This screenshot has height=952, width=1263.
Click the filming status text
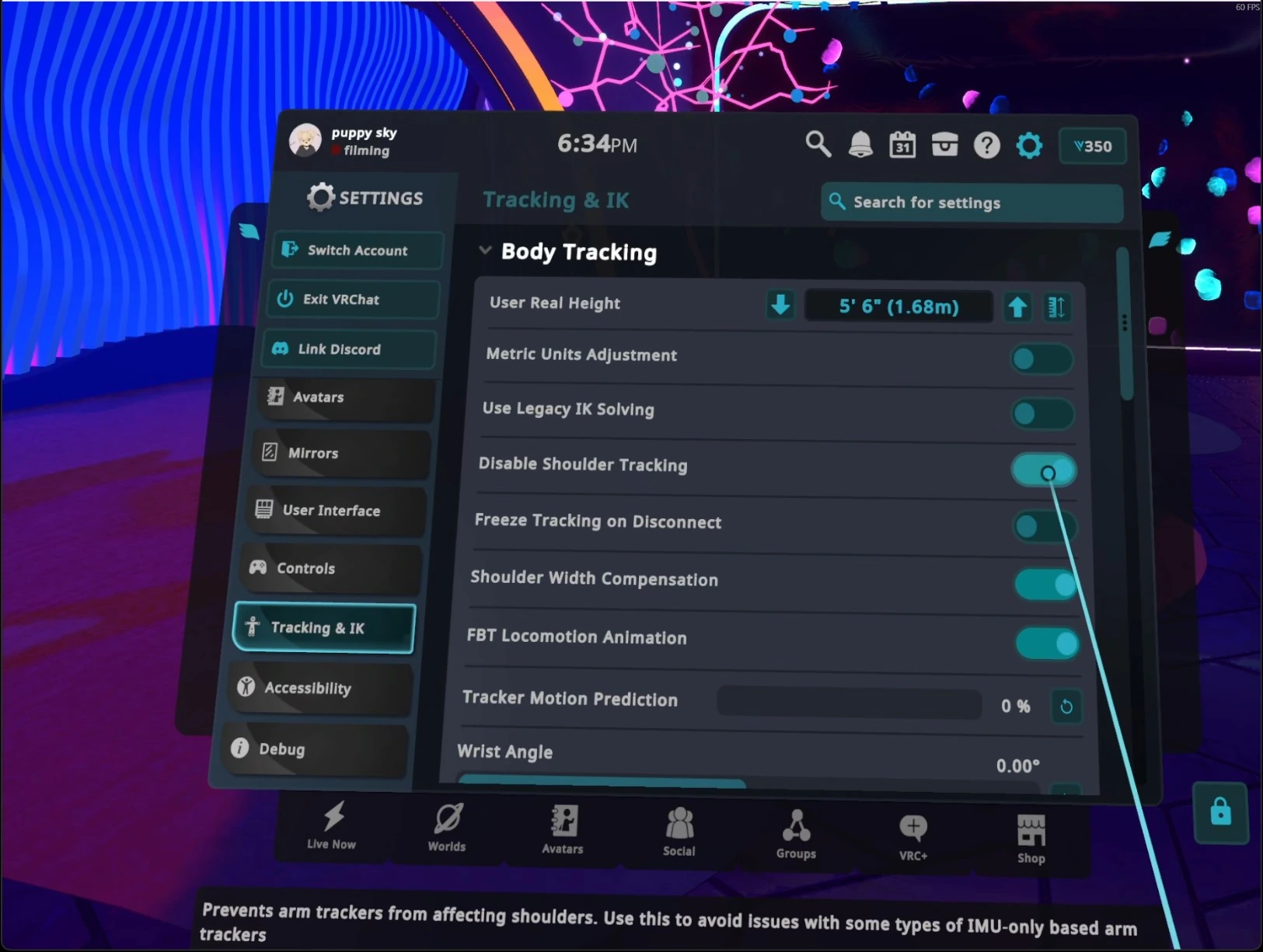point(367,151)
